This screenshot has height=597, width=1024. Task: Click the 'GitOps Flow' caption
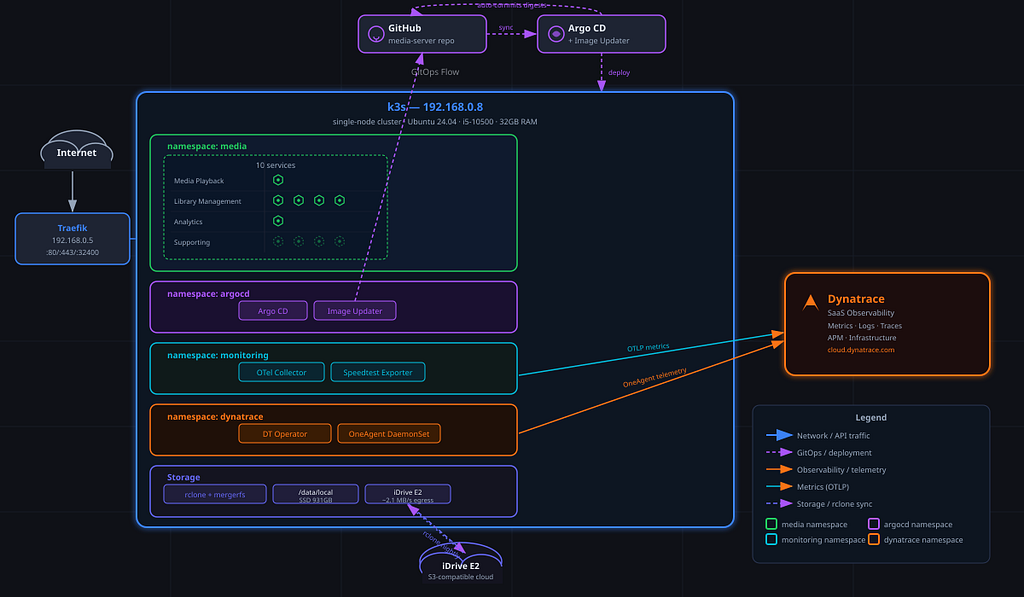[x=435, y=72]
